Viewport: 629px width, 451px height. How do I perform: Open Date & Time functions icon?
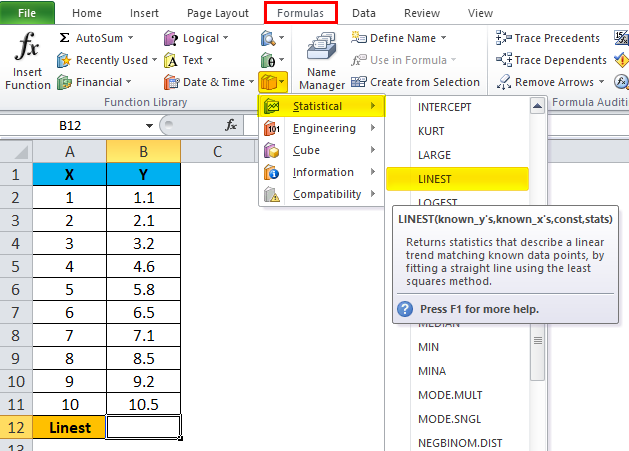click(x=171, y=82)
